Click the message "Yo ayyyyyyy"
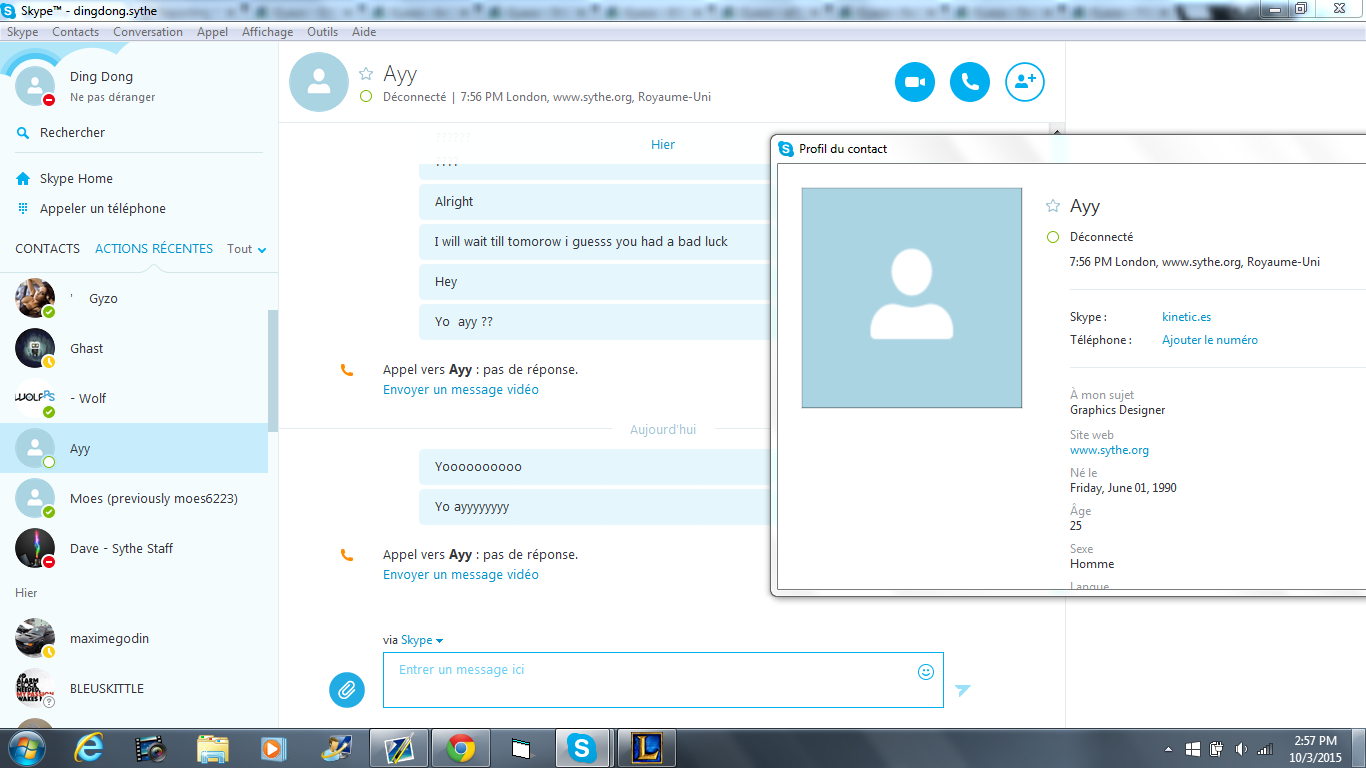 (x=472, y=507)
